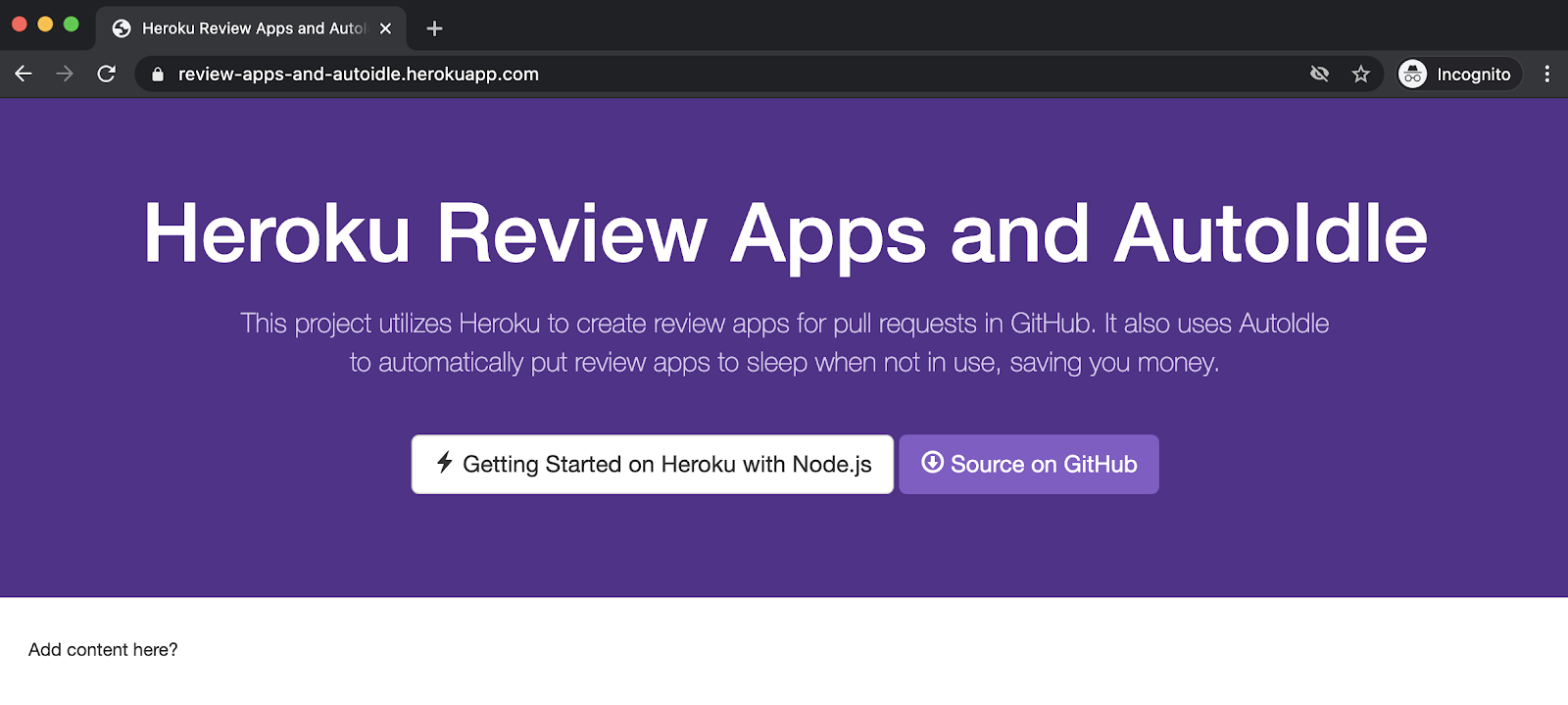
Task: Reload the current page
Action: 107,74
